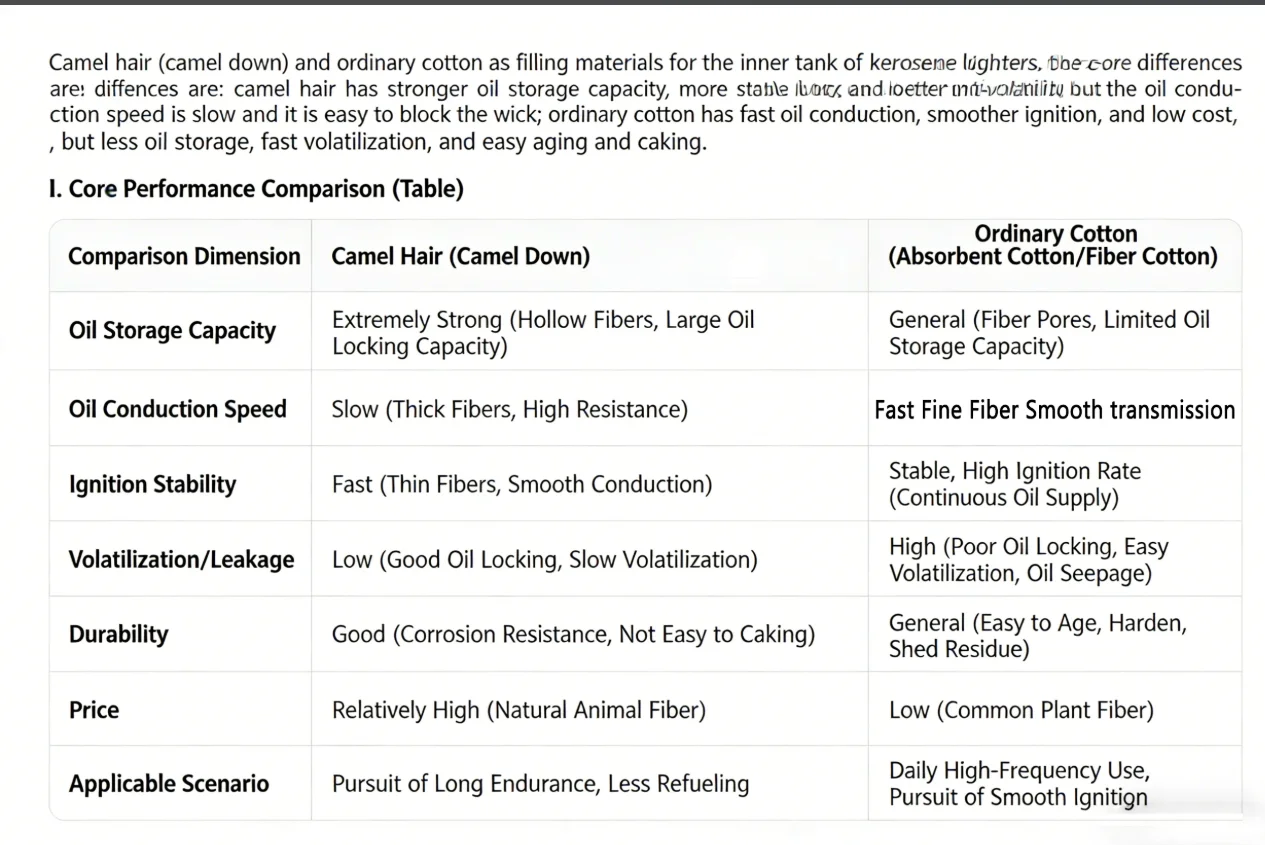Click the 'Camel Hair (Camel Down)' column header

pos(461,256)
